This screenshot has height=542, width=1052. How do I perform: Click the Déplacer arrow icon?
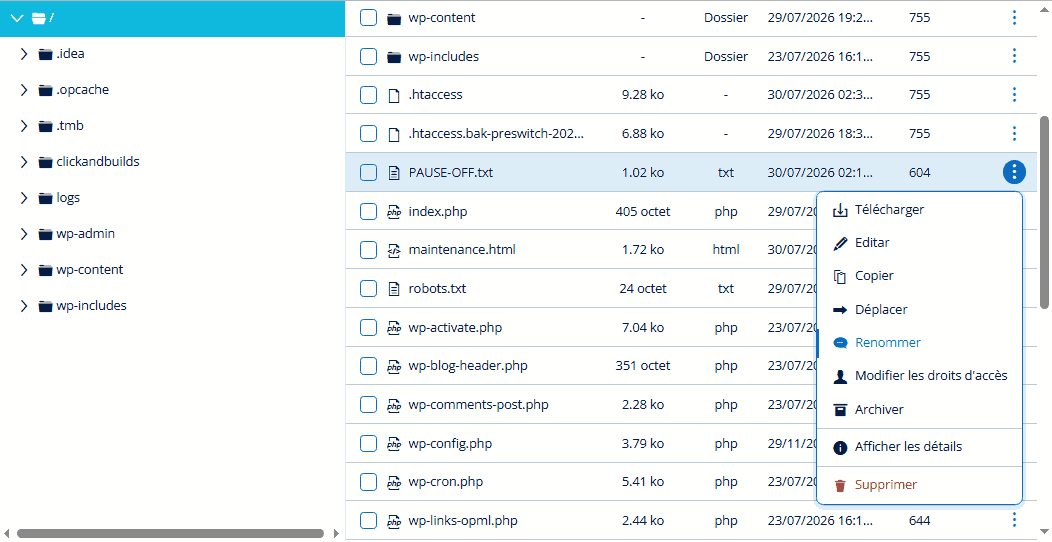(x=840, y=310)
